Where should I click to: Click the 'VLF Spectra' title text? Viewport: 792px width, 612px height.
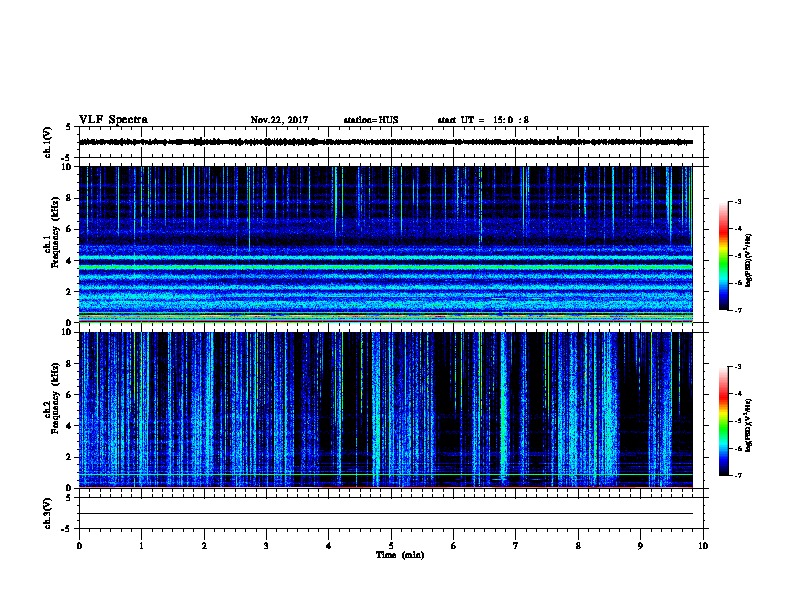point(113,120)
